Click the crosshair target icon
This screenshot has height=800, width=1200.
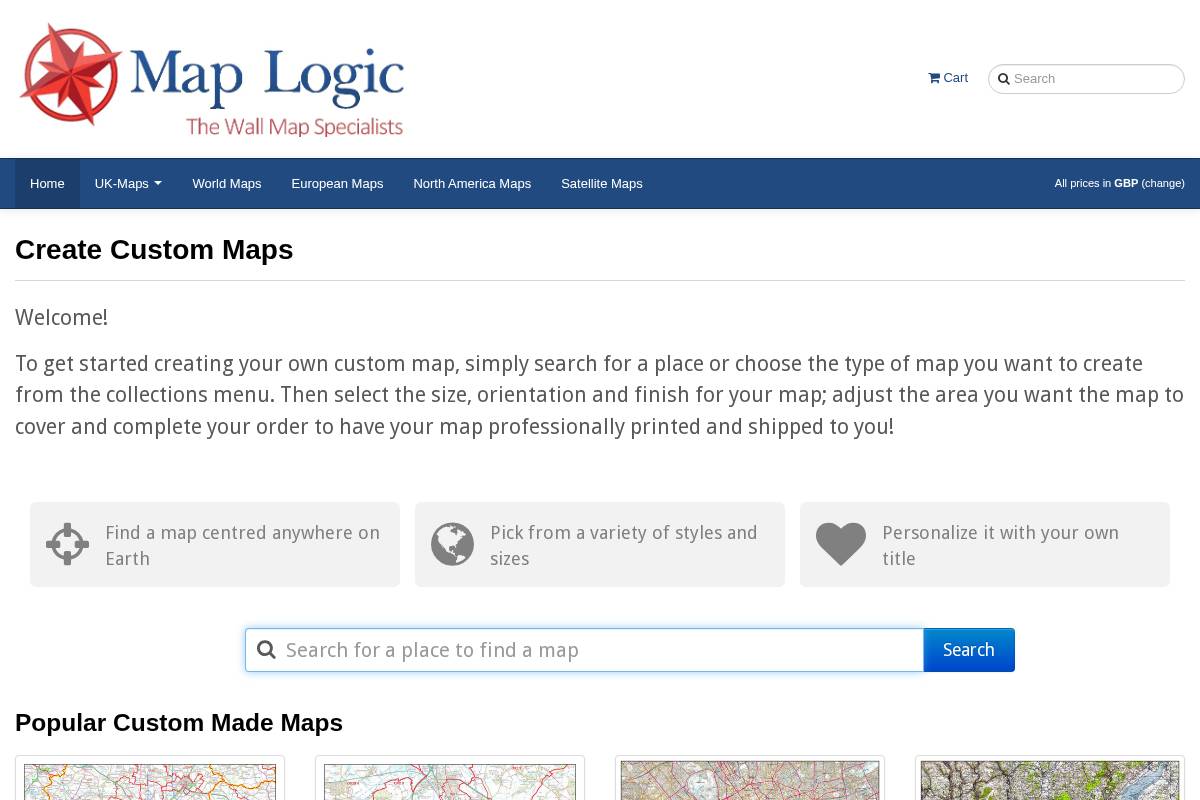click(x=68, y=544)
